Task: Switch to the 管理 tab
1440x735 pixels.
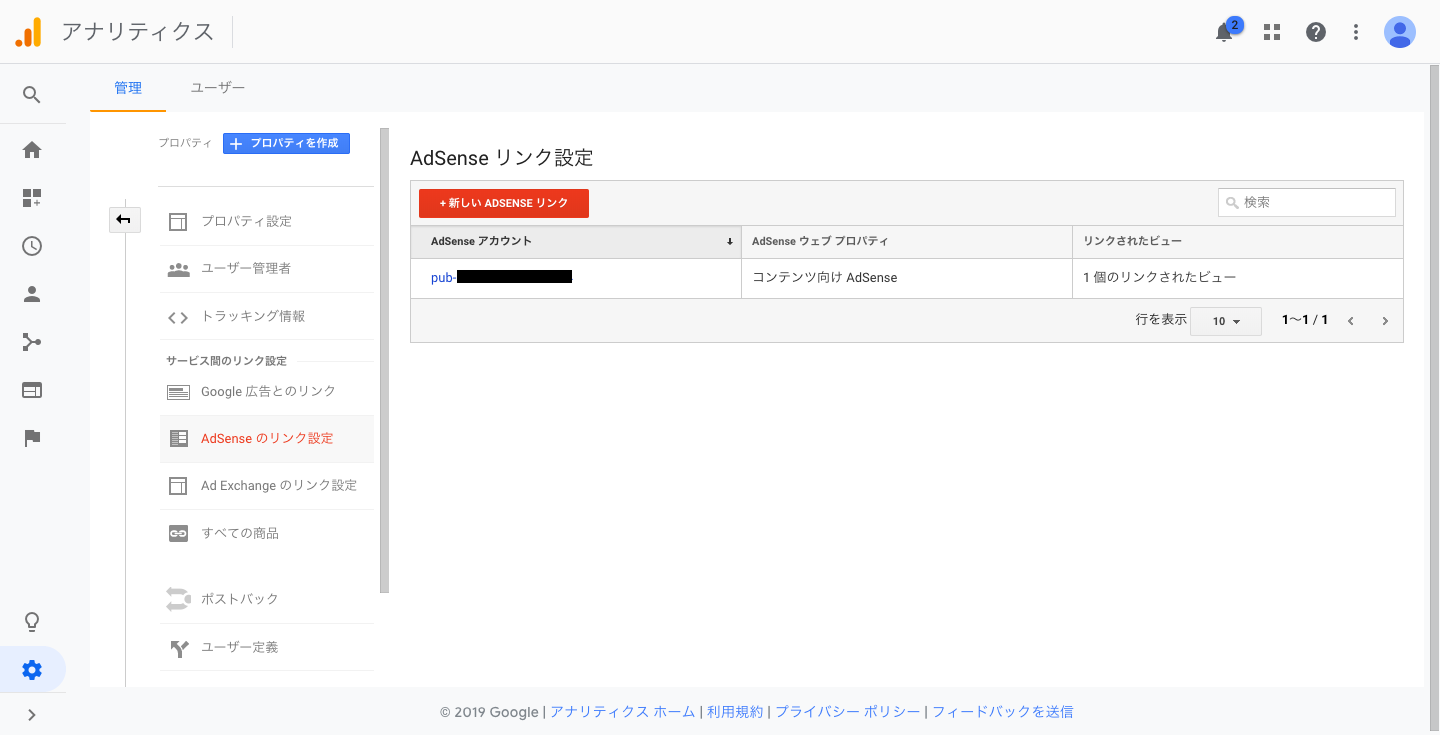Action: [x=128, y=88]
